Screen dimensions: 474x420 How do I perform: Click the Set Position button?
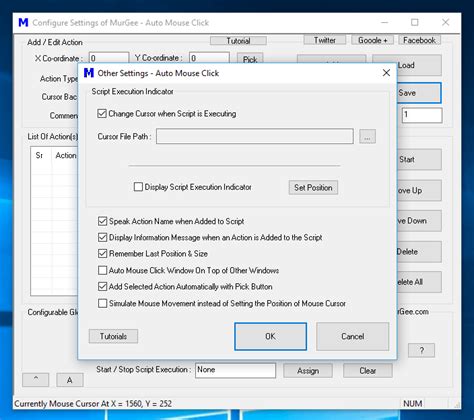click(x=313, y=188)
